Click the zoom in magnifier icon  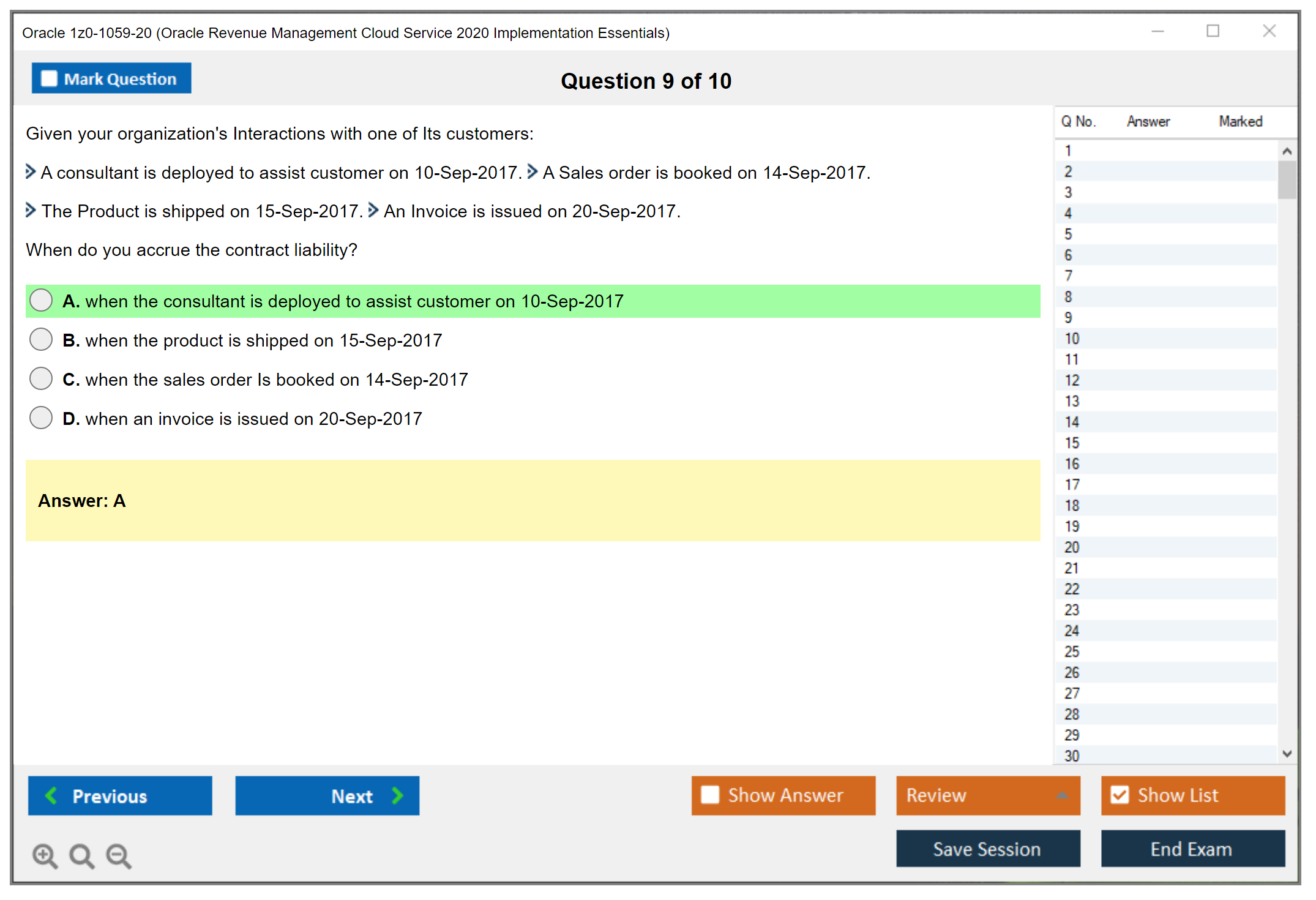[45, 855]
